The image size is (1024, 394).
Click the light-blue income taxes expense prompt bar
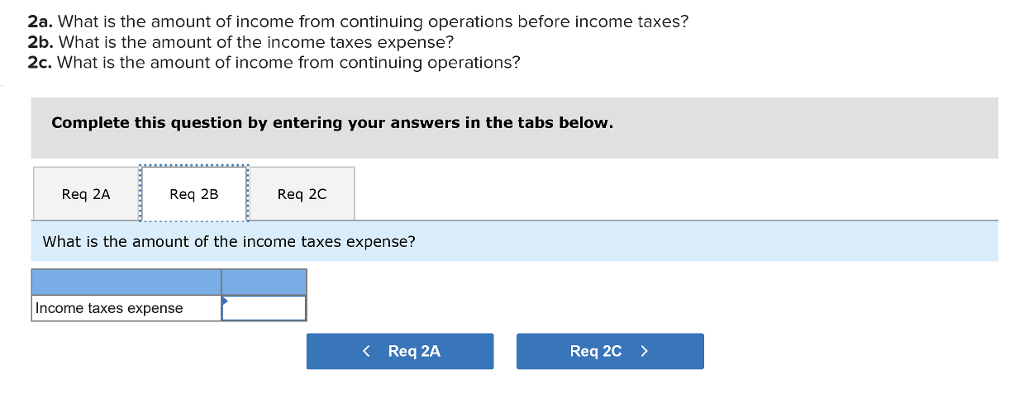pyautogui.click(x=515, y=242)
